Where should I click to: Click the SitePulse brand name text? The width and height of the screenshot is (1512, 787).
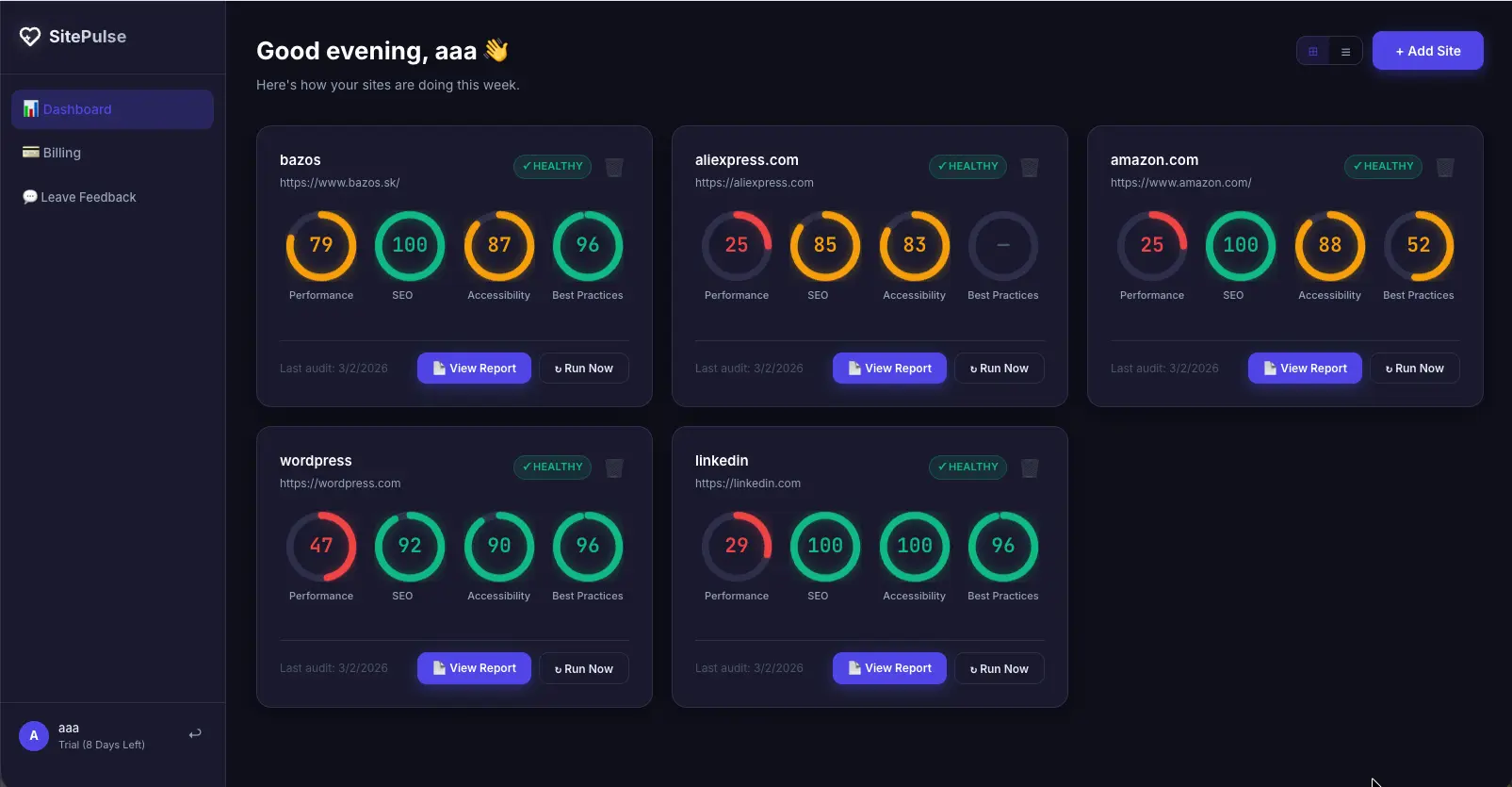pos(88,37)
